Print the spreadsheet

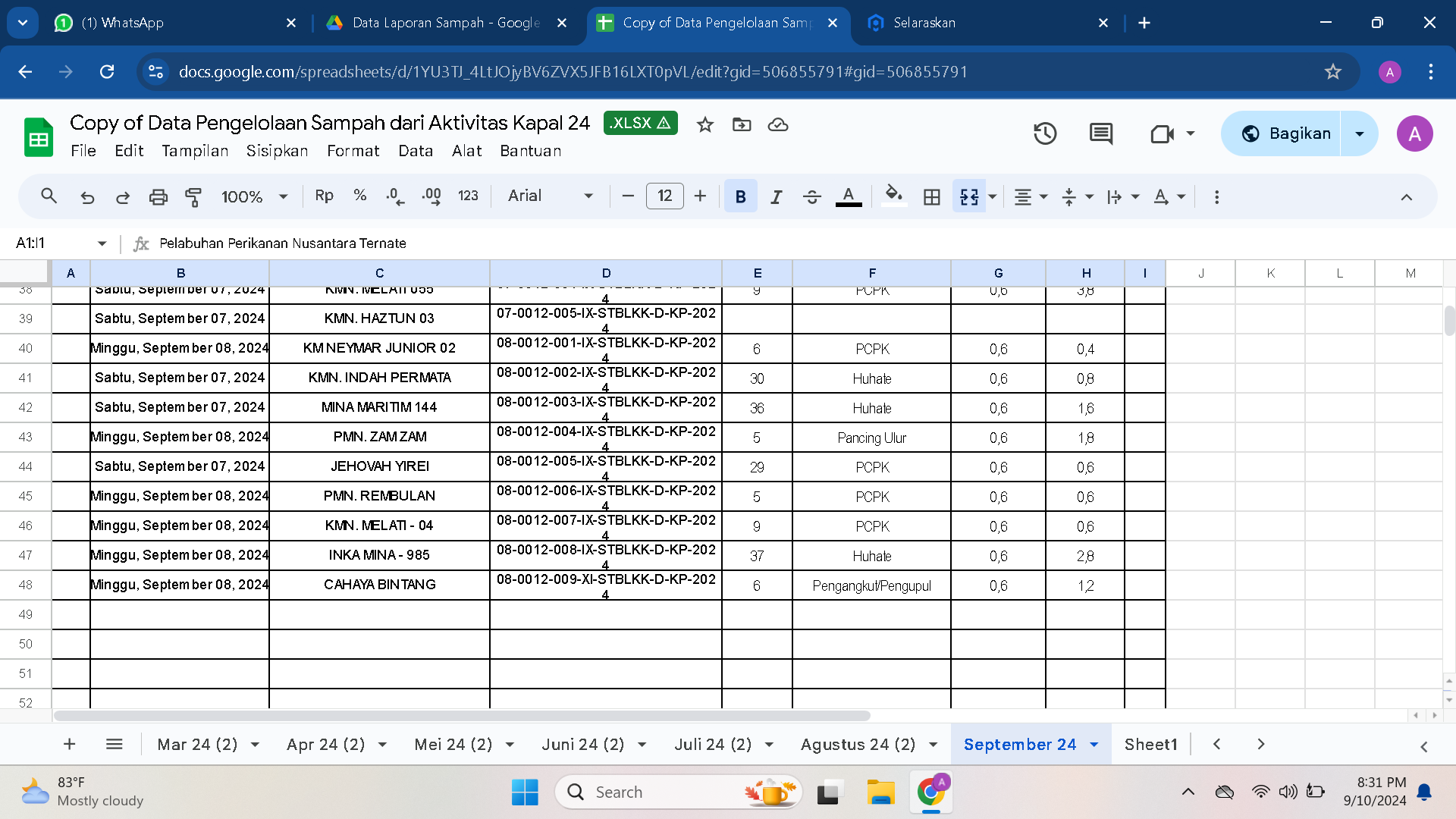pos(158,197)
